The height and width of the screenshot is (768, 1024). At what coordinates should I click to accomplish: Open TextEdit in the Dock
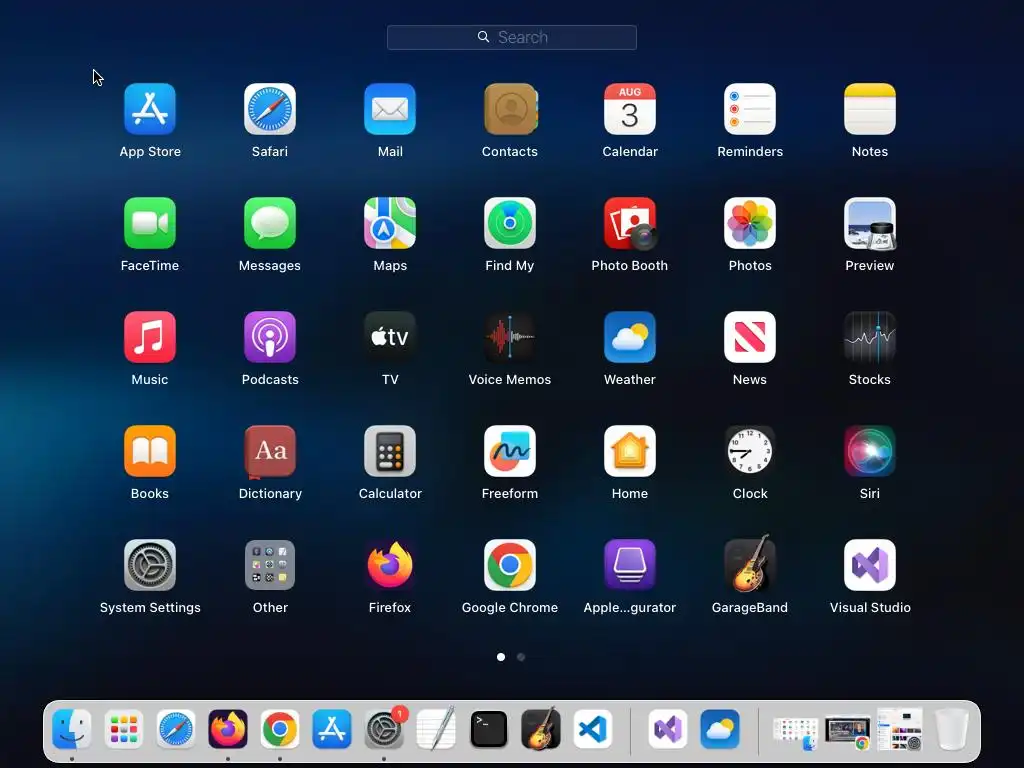click(436, 729)
